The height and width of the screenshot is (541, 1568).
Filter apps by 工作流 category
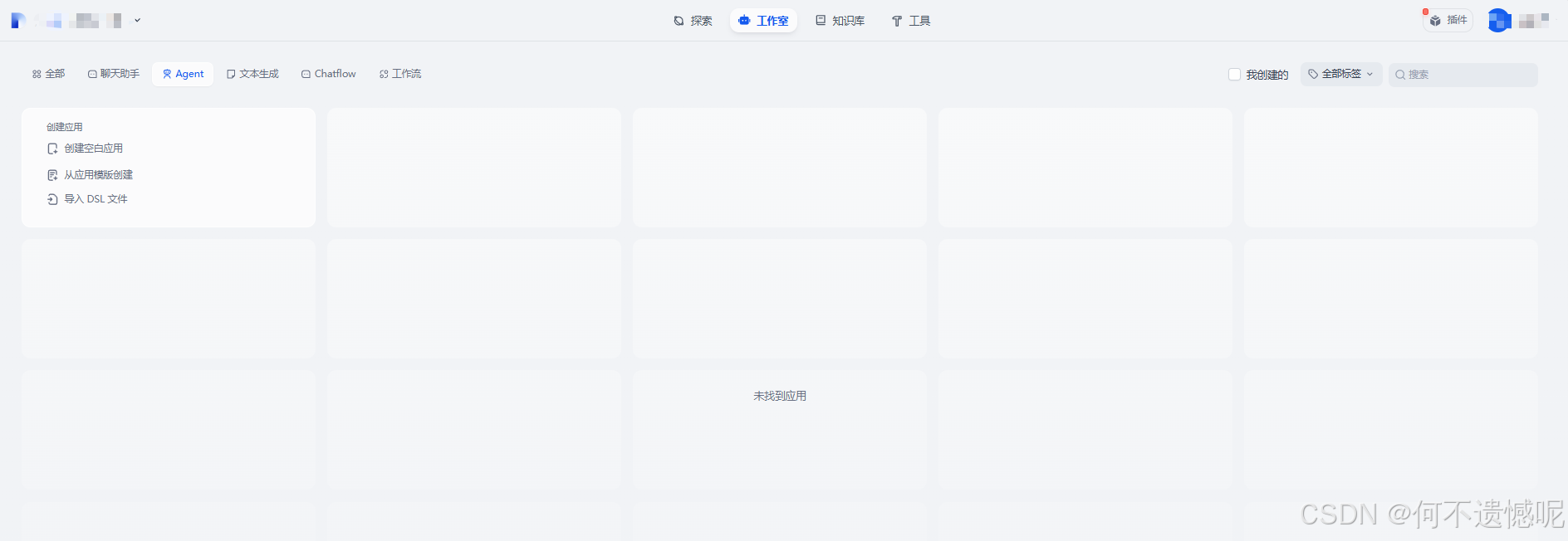(400, 74)
